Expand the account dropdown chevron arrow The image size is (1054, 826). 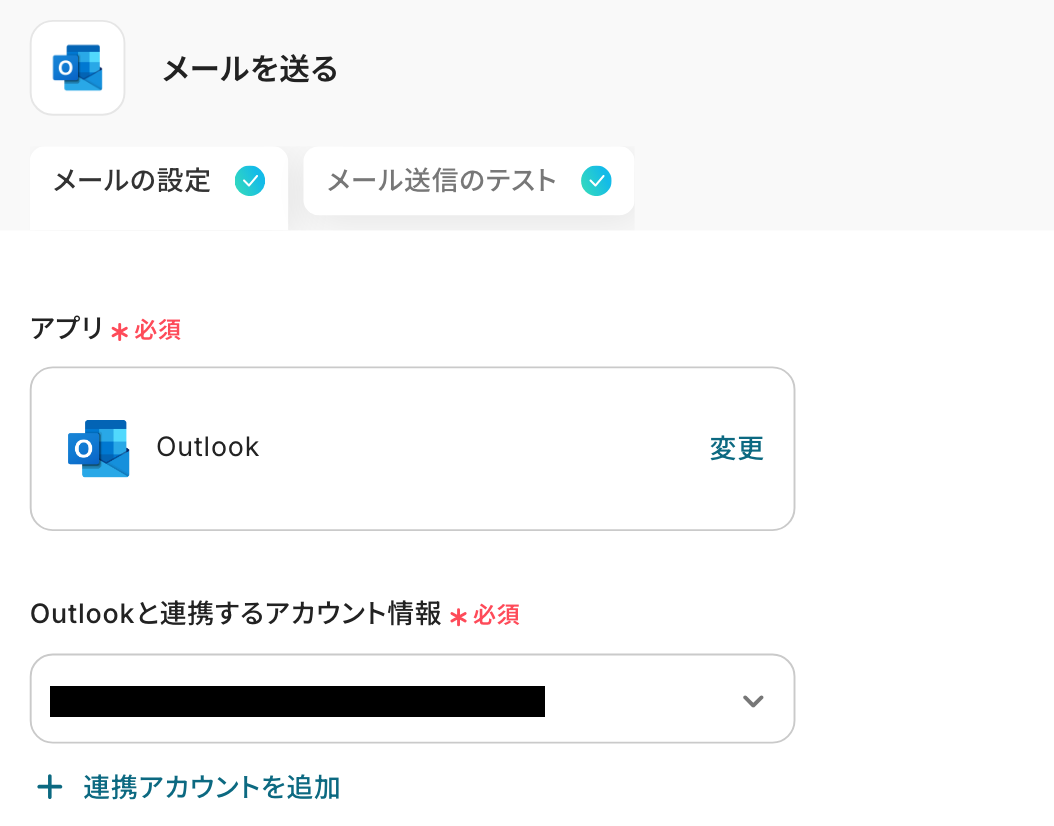coord(753,701)
